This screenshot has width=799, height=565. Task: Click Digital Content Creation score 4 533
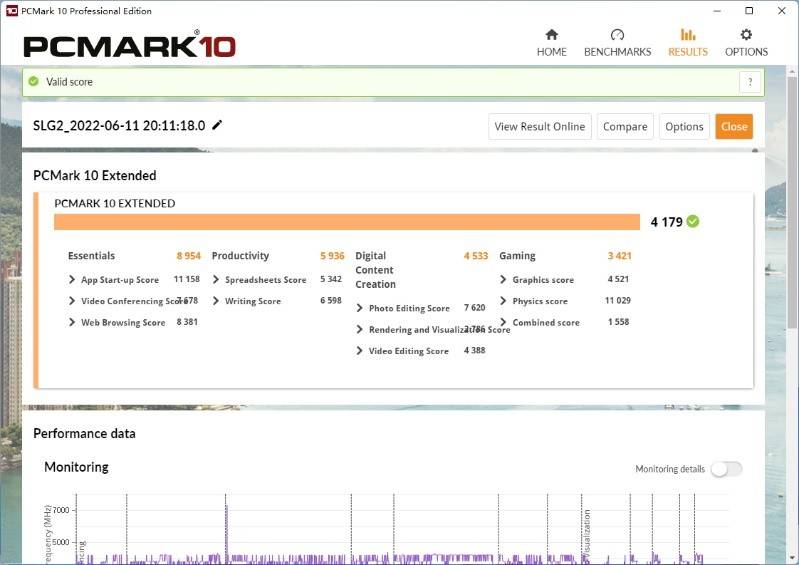(476, 256)
